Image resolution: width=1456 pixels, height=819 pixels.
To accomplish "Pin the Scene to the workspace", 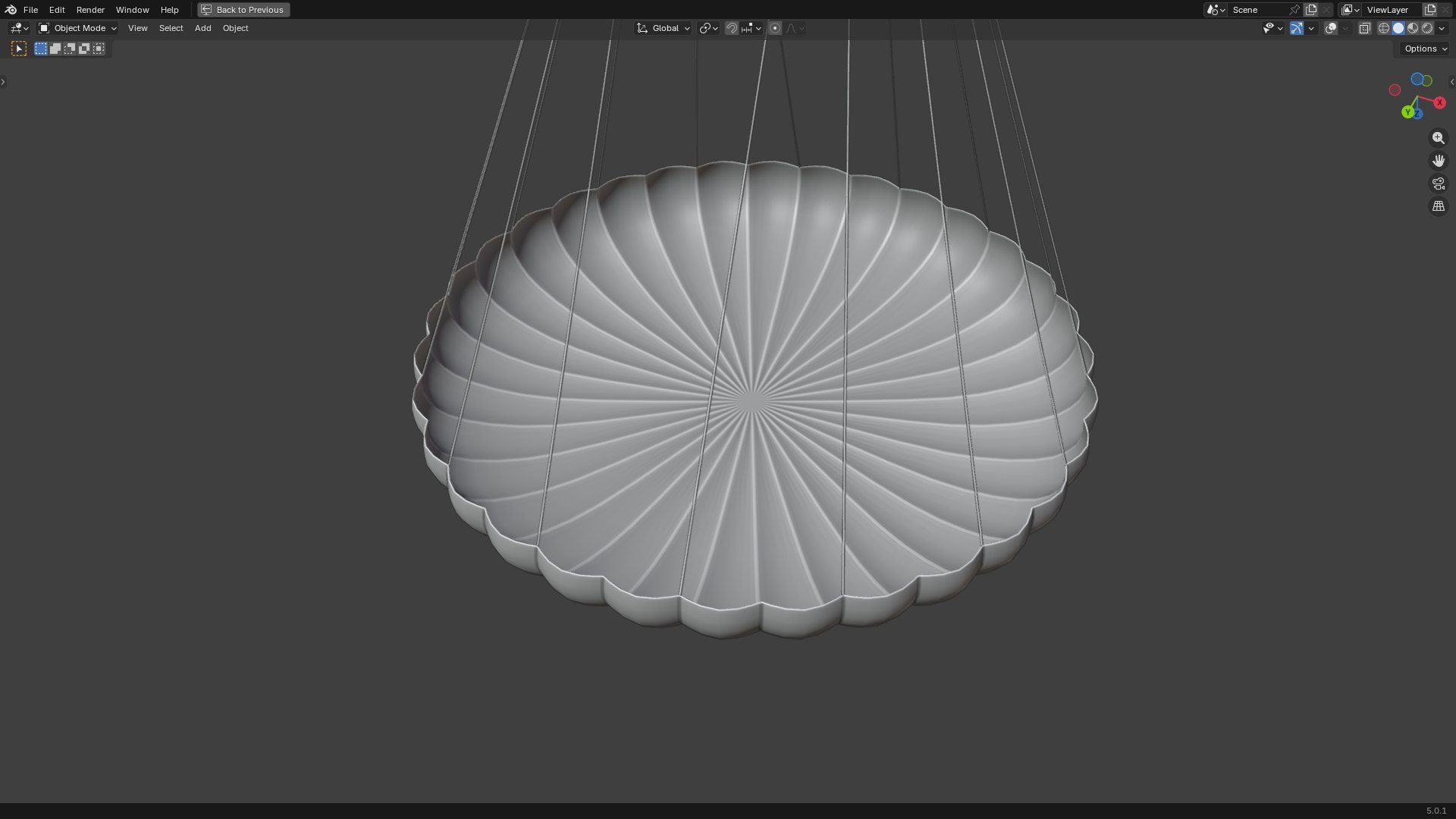I will click(1294, 10).
